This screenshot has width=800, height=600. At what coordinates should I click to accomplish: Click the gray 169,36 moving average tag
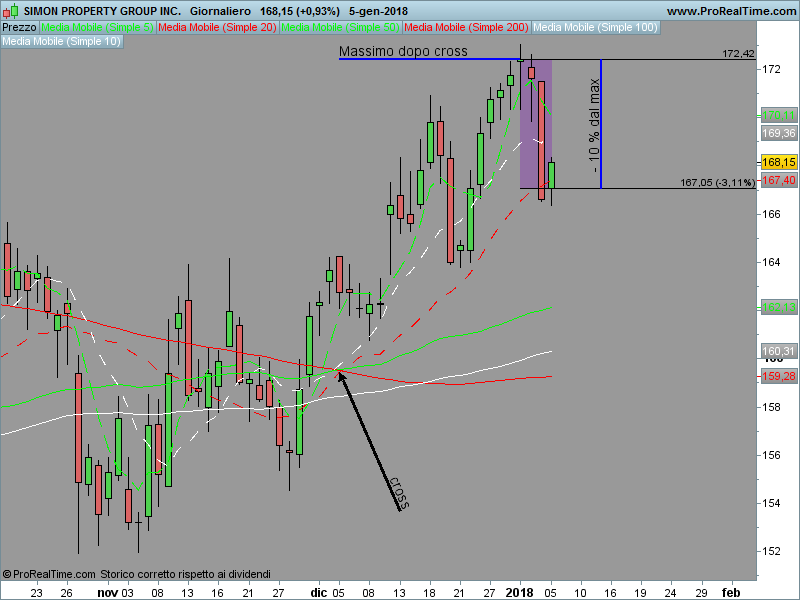point(779,134)
